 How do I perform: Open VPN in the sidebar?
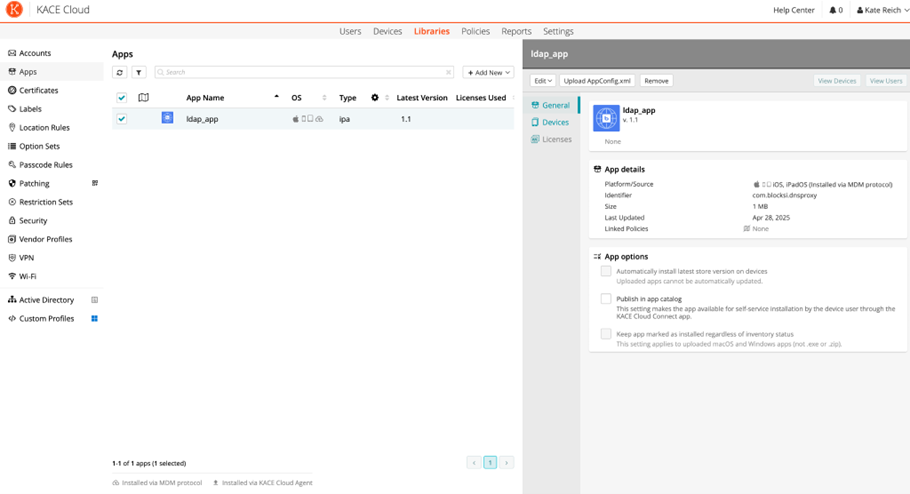(x=26, y=258)
